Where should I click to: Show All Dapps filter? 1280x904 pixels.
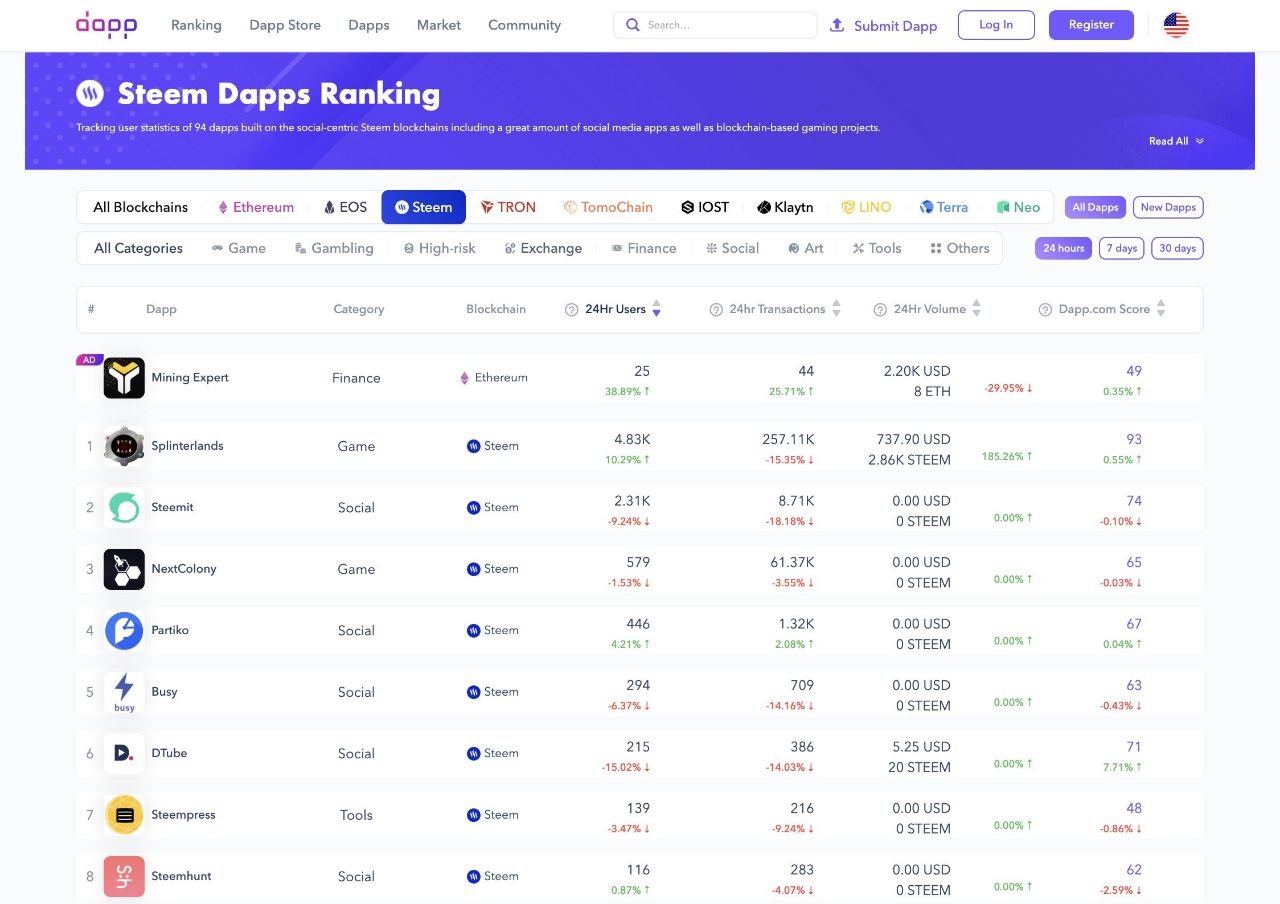tap(1095, 207)
